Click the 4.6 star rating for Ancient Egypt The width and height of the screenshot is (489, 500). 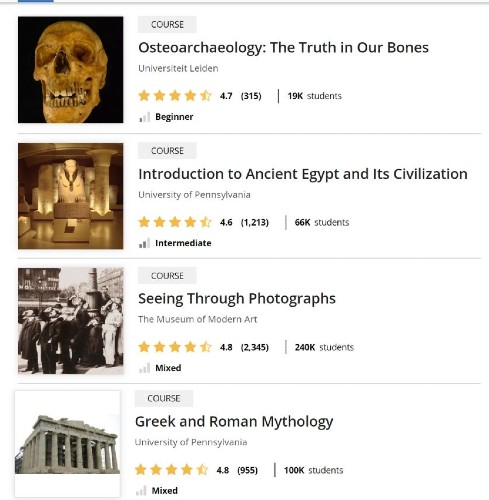click(175, 222)
